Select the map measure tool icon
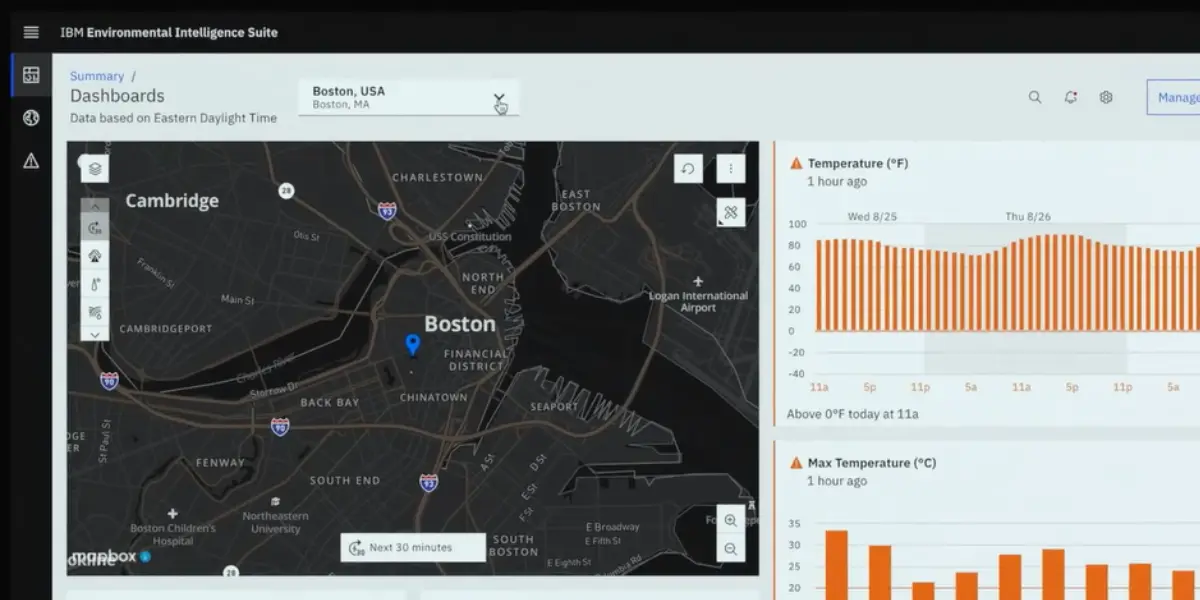Viewport: 1200px width, 600px height. pos(731,212)
